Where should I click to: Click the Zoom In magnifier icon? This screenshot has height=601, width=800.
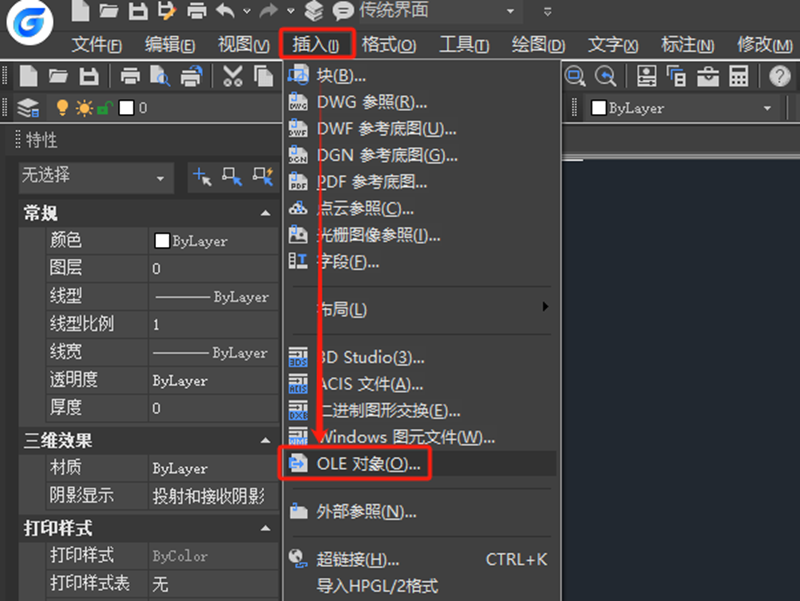pyautogui.click(x=575, y=77)
